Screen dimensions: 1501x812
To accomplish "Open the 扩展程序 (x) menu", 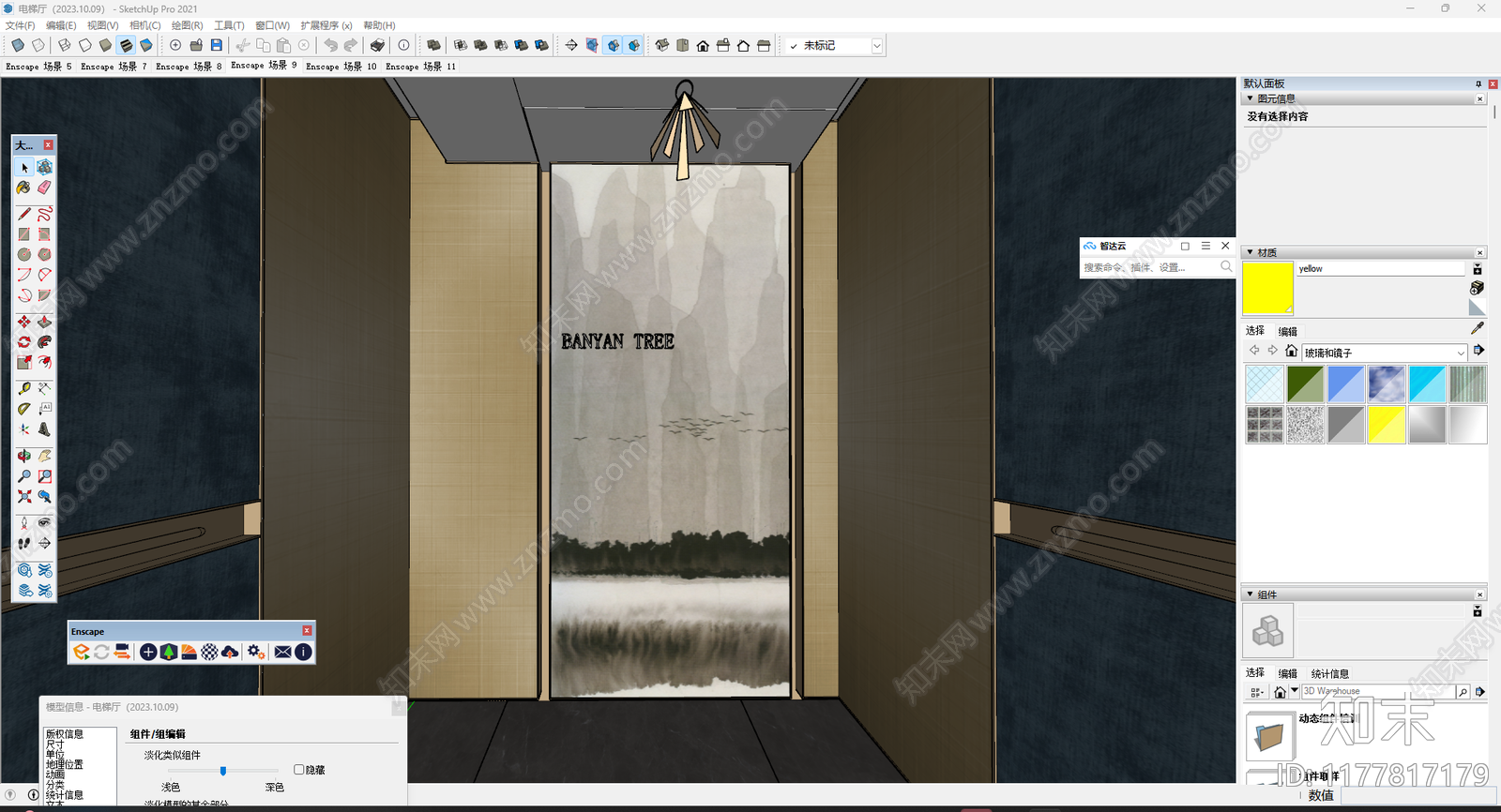I will [x=326, y=25].
